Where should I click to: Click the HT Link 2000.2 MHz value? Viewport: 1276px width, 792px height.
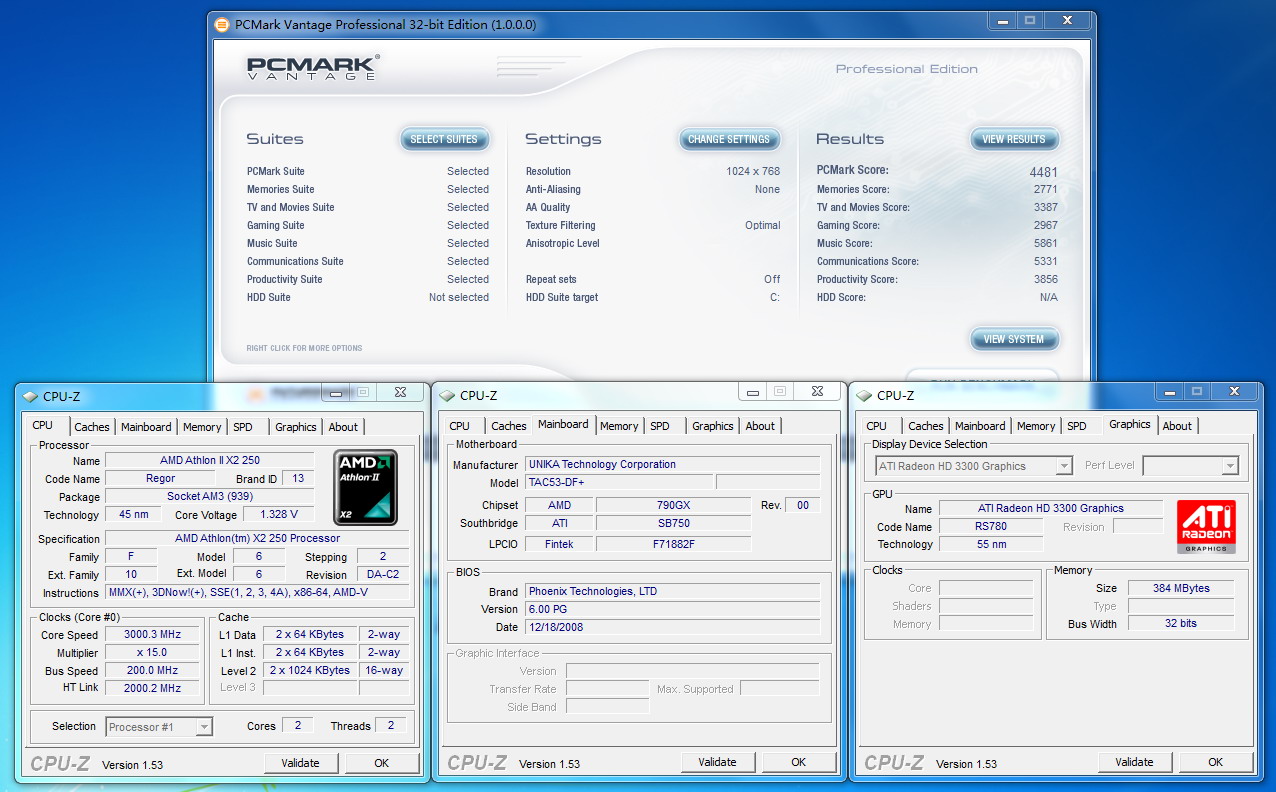tap(153, 688)
